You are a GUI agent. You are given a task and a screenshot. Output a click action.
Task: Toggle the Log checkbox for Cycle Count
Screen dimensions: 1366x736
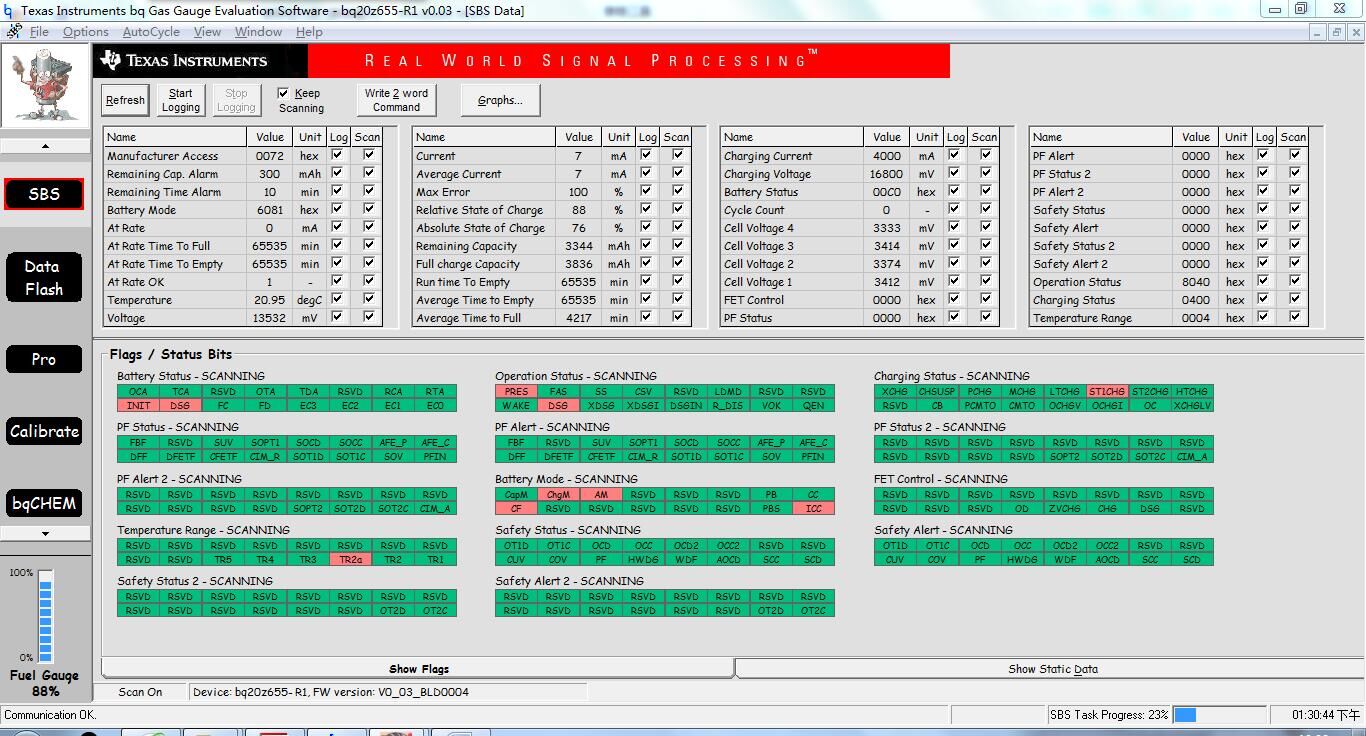click(955, 209)
